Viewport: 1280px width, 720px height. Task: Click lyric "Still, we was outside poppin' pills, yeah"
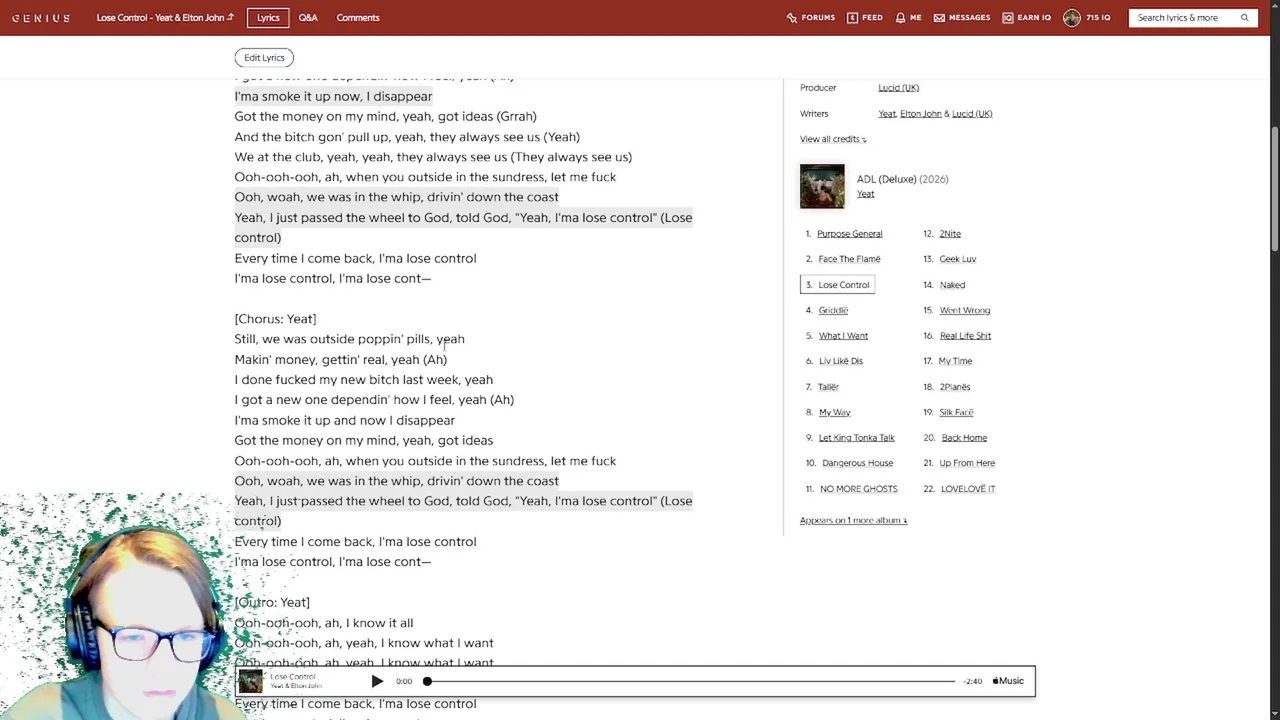[x=349, y=339]
